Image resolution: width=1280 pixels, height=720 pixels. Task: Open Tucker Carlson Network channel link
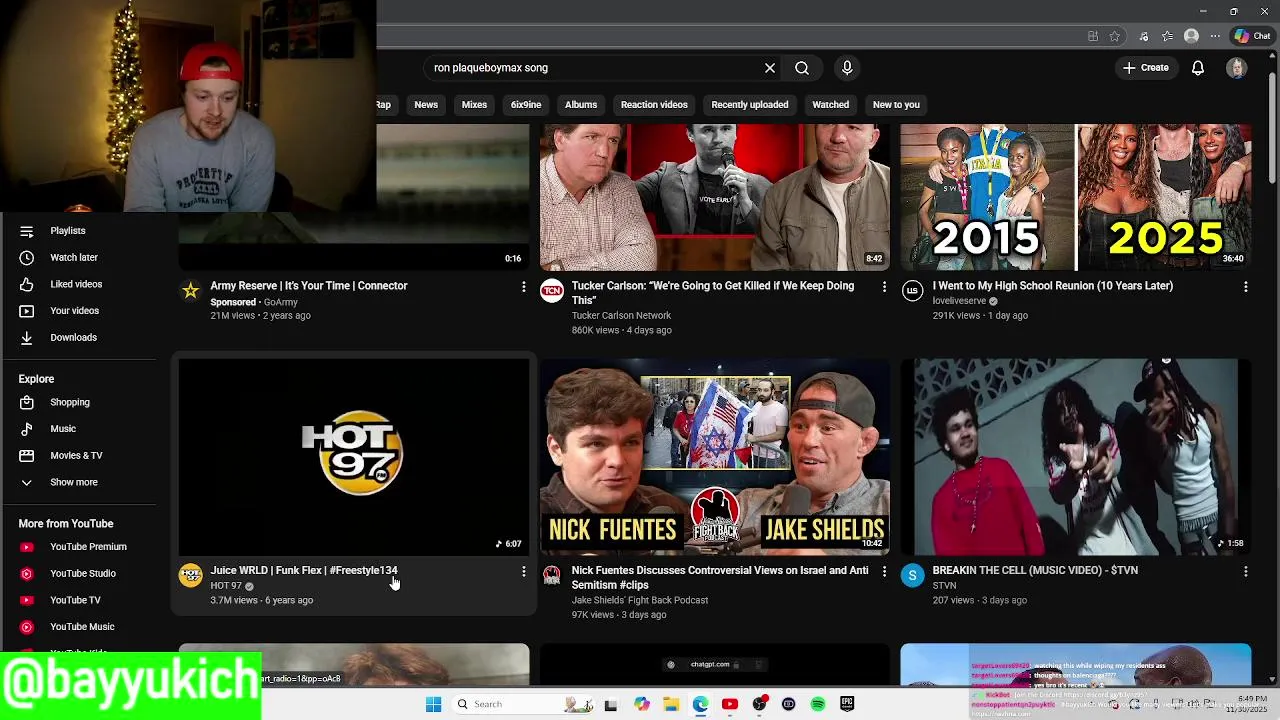[x=621, y=315]
